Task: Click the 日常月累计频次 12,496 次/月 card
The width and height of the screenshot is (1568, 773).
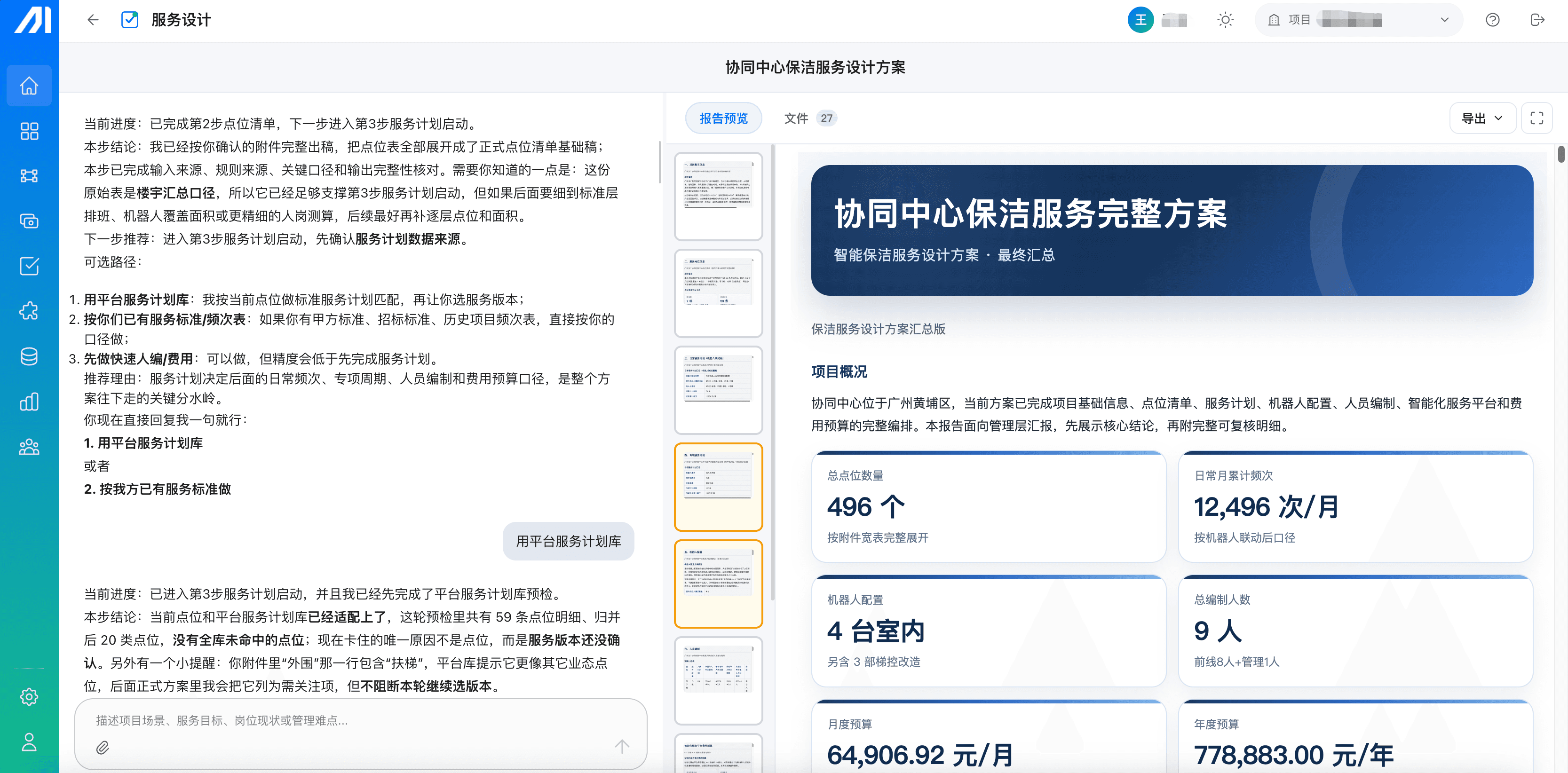Action: click(1355, 506)
